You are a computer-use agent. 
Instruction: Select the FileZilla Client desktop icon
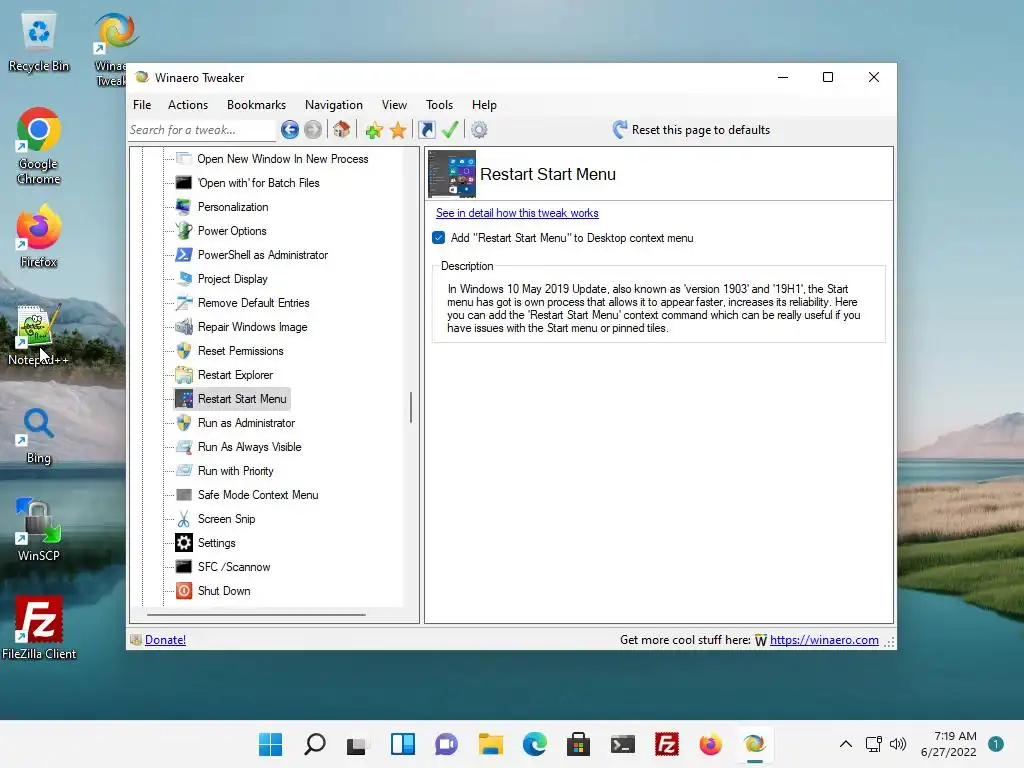click(39, 628)
